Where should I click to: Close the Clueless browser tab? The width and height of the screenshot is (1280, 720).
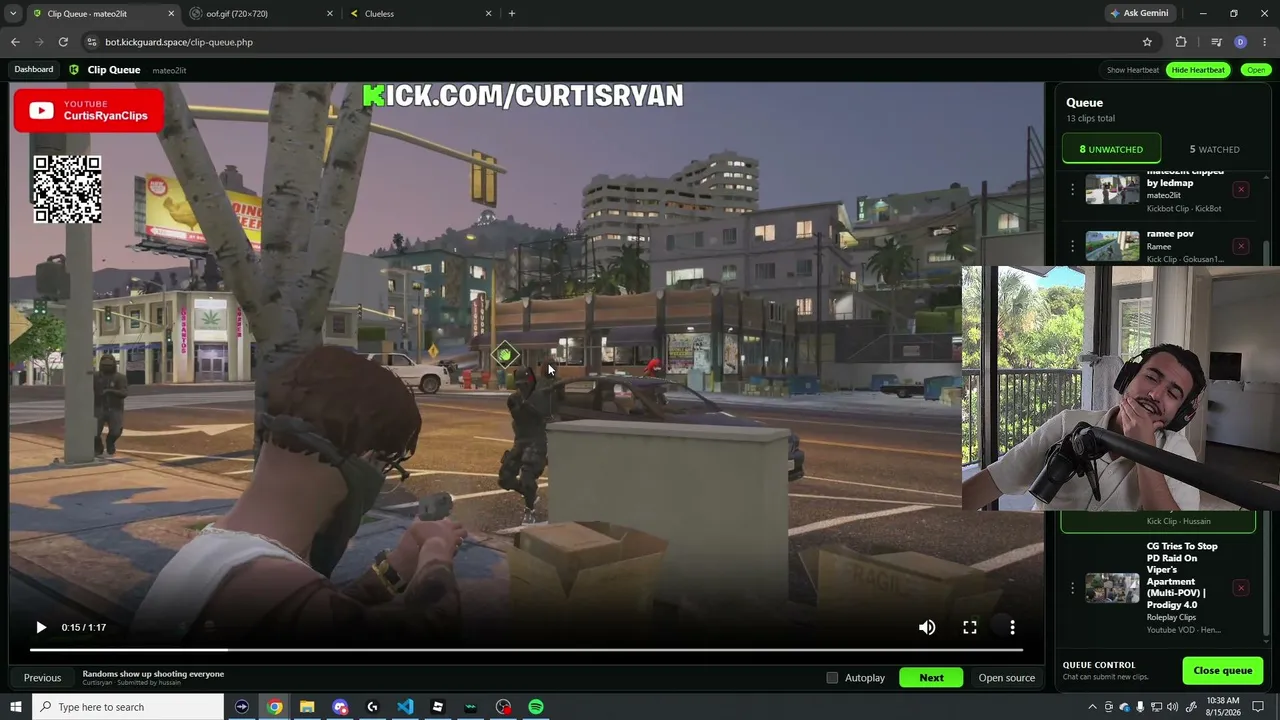[489, 14]
